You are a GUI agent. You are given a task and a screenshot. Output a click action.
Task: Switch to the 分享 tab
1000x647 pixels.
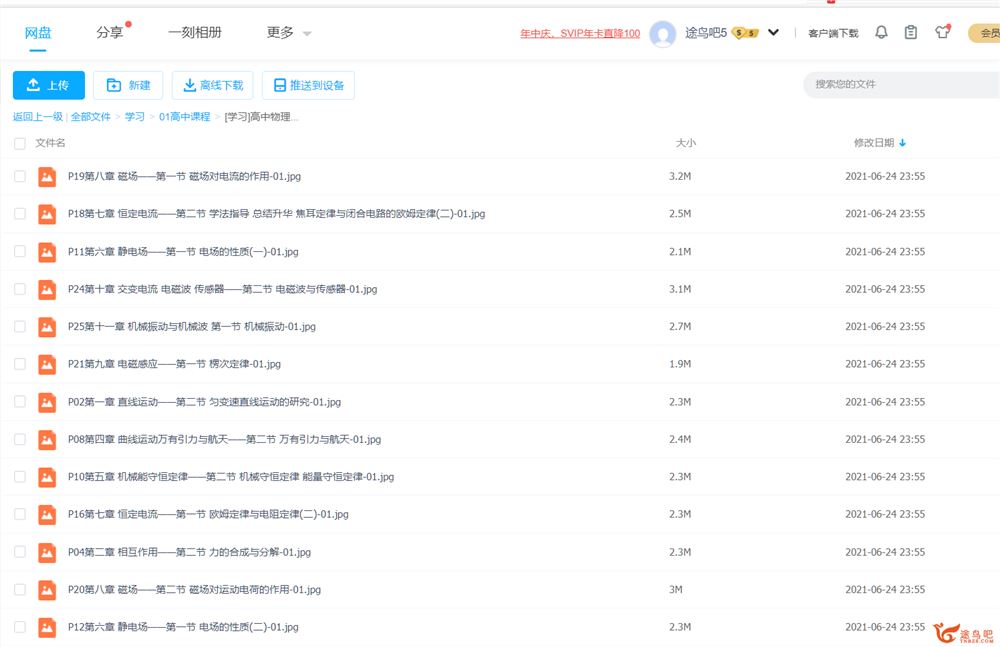[110, 33]
